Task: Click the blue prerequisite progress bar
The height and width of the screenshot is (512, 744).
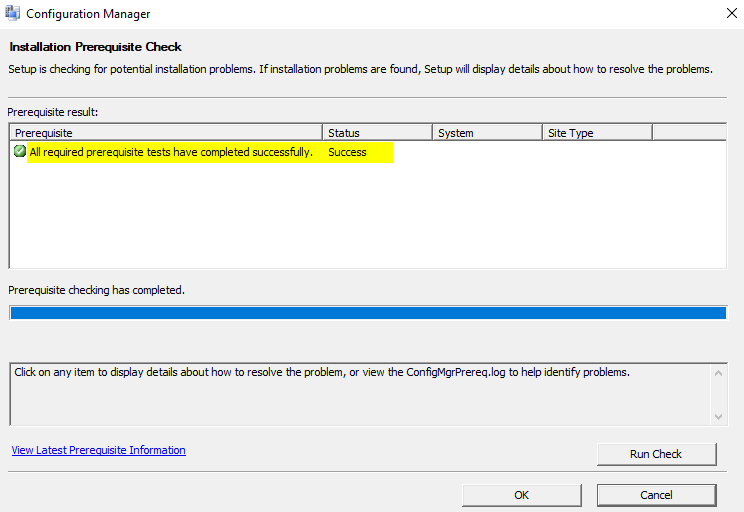Action: click(x=367, y=313)
